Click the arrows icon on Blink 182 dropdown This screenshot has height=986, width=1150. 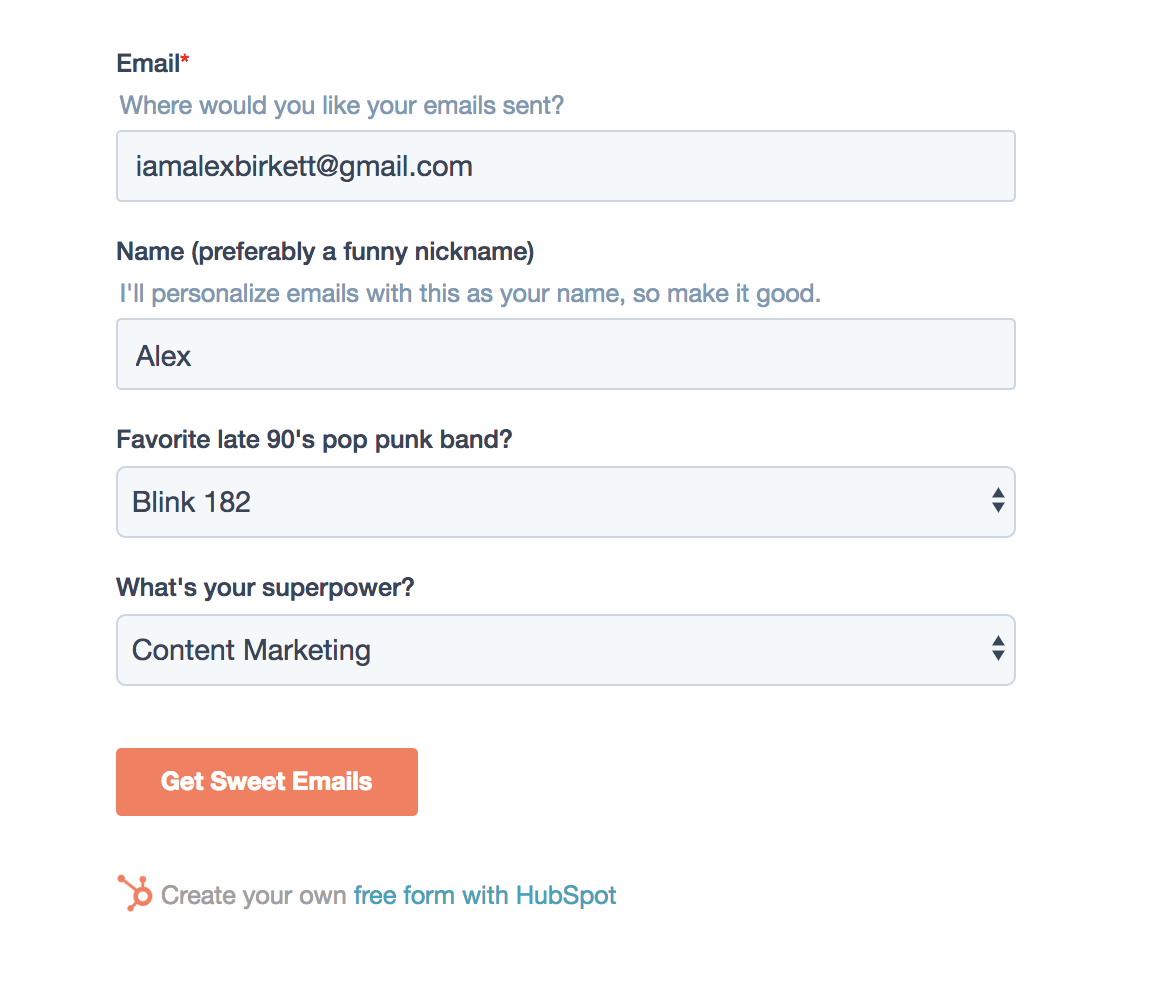tap(997, 501)
